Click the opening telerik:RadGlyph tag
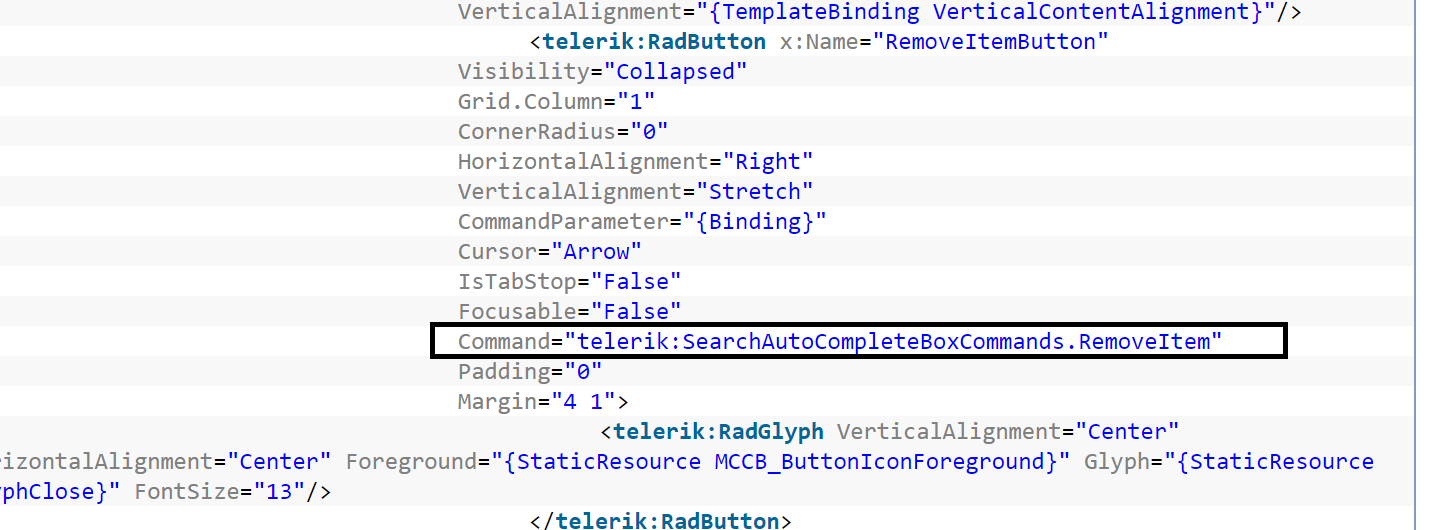 (712, 432)
